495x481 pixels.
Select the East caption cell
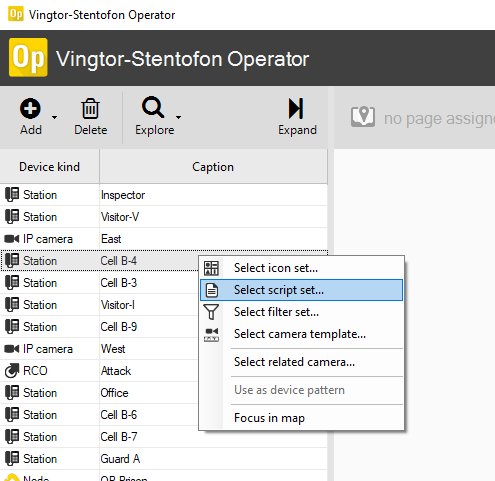click(213, 239)
